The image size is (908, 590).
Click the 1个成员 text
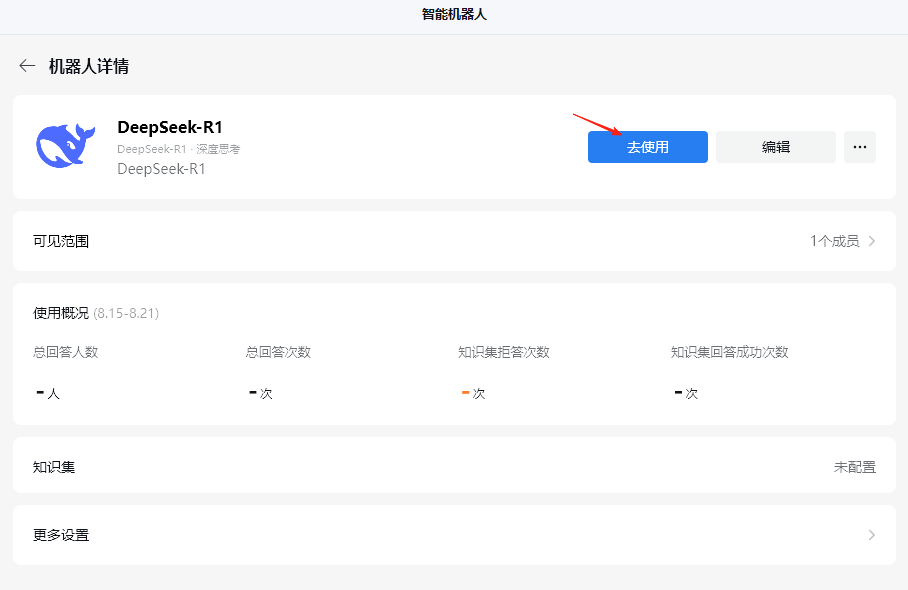[x=834, y=241]
